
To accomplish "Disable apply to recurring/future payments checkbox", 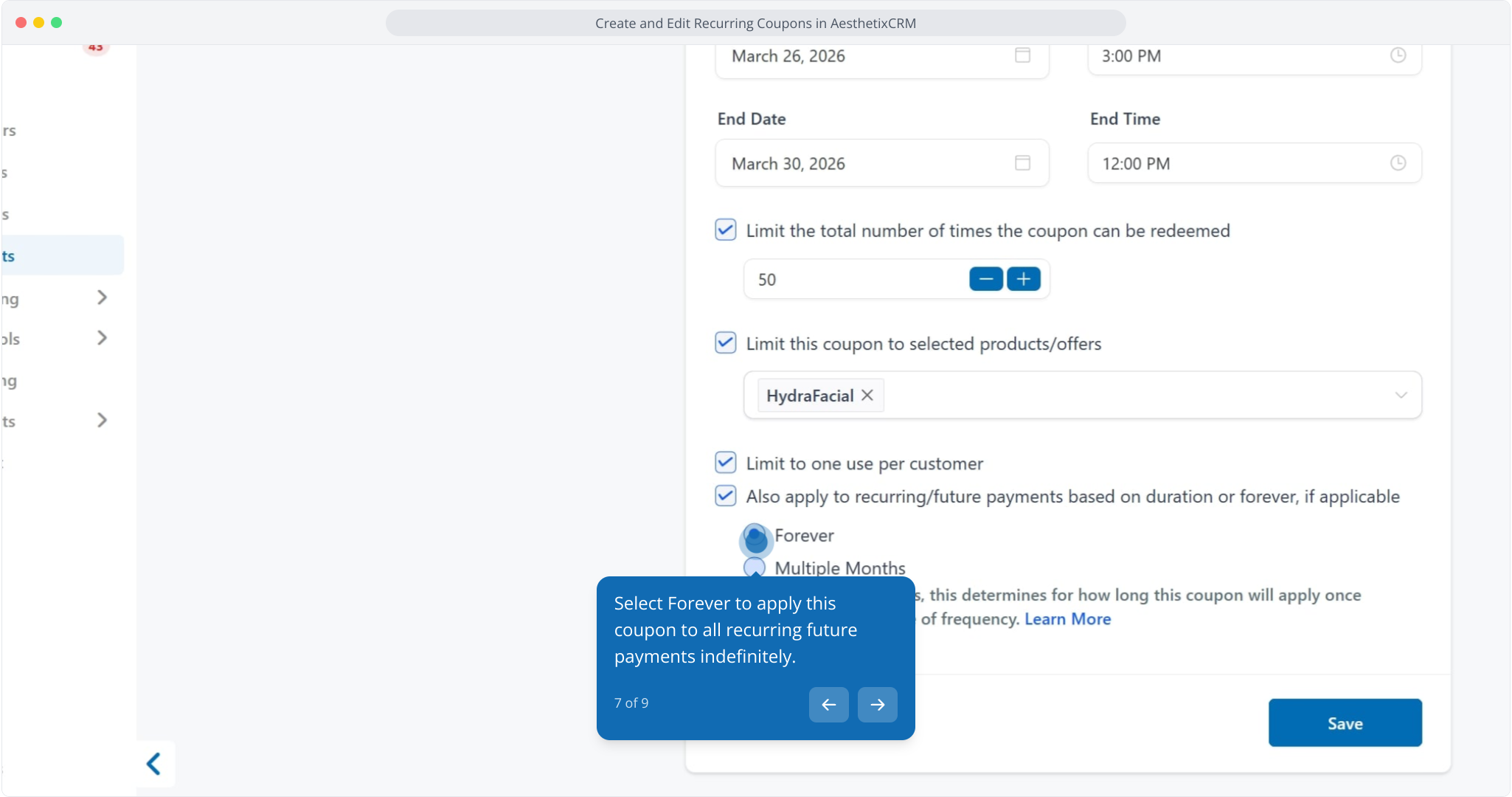I will coord(726,496).
